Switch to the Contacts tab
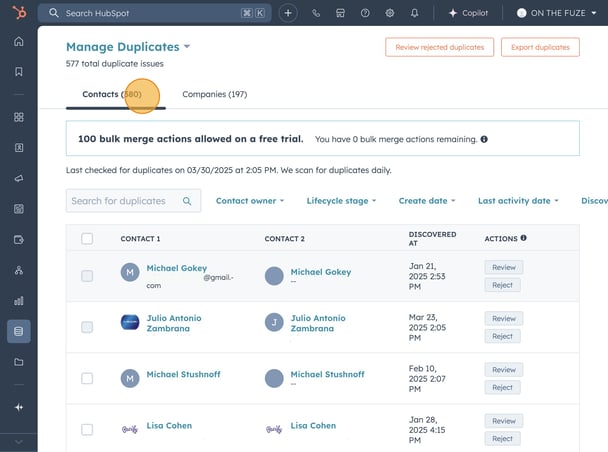This screenshot has height=452, width=608. pos(116,94)
